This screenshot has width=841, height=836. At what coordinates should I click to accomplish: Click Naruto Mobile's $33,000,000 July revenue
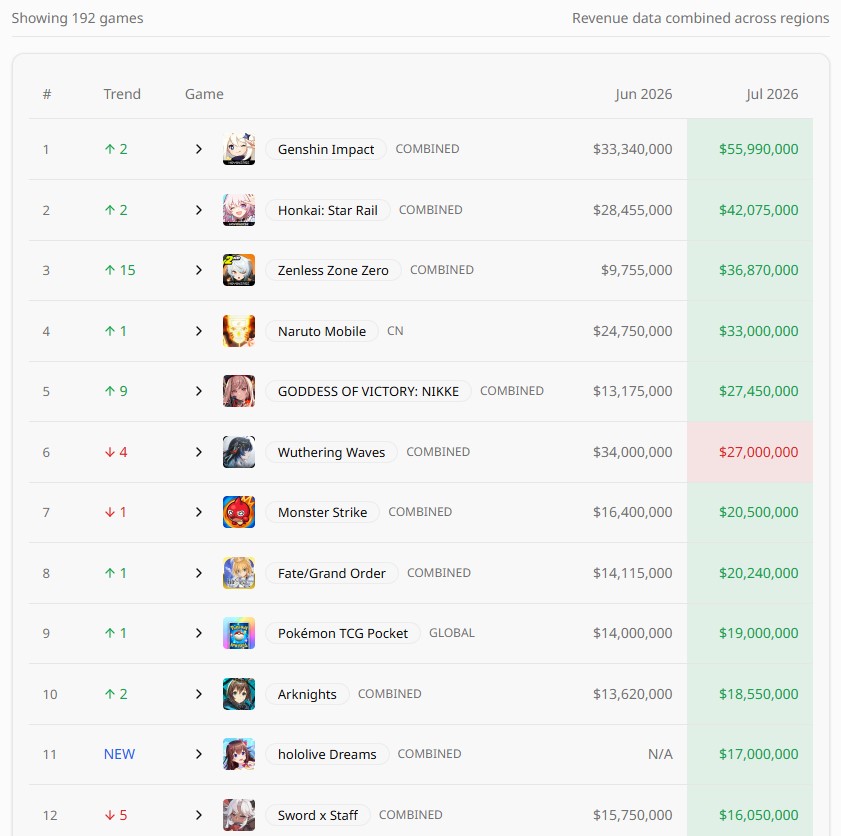click(x=758, y=331)
